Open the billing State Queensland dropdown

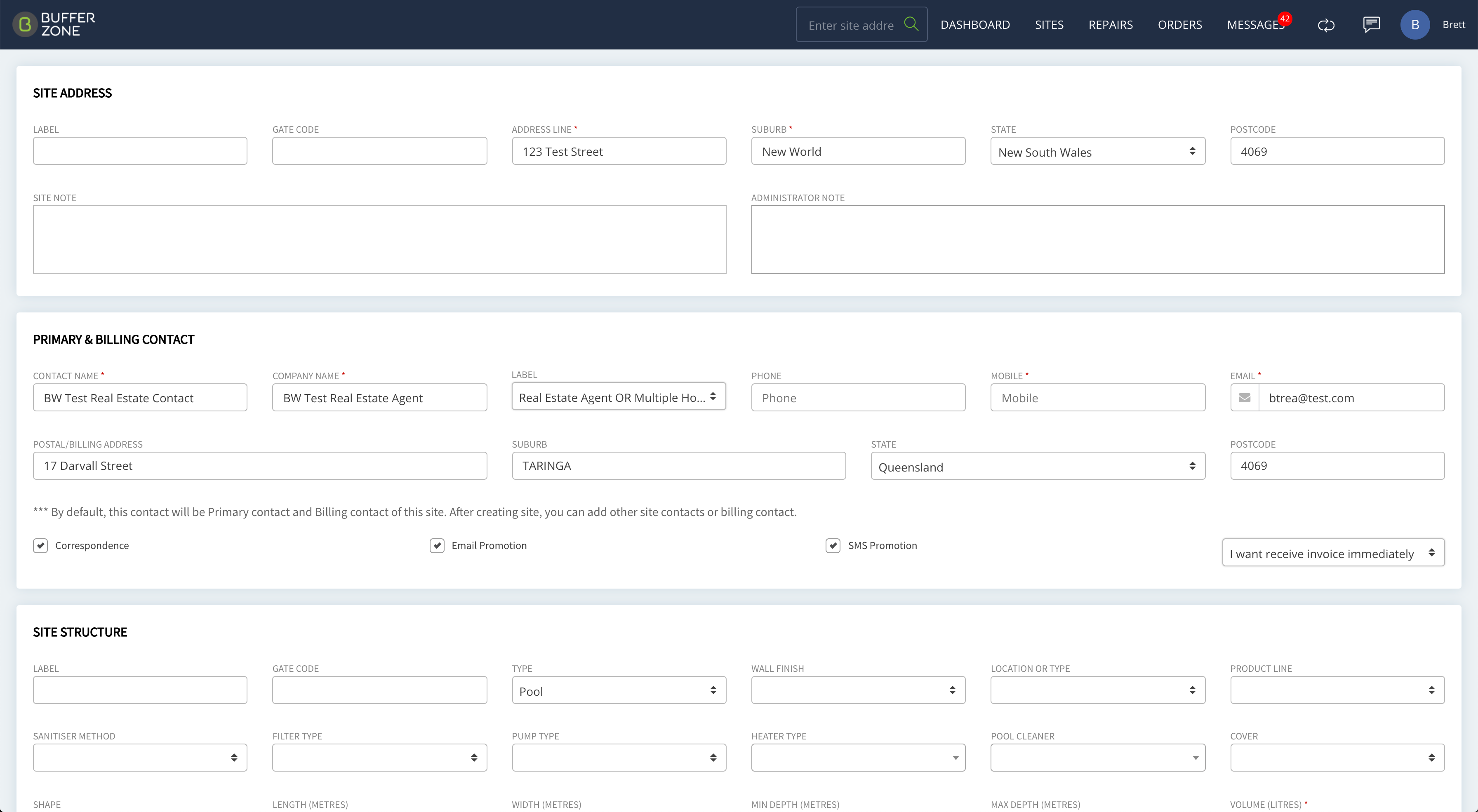pos(1038,466)
